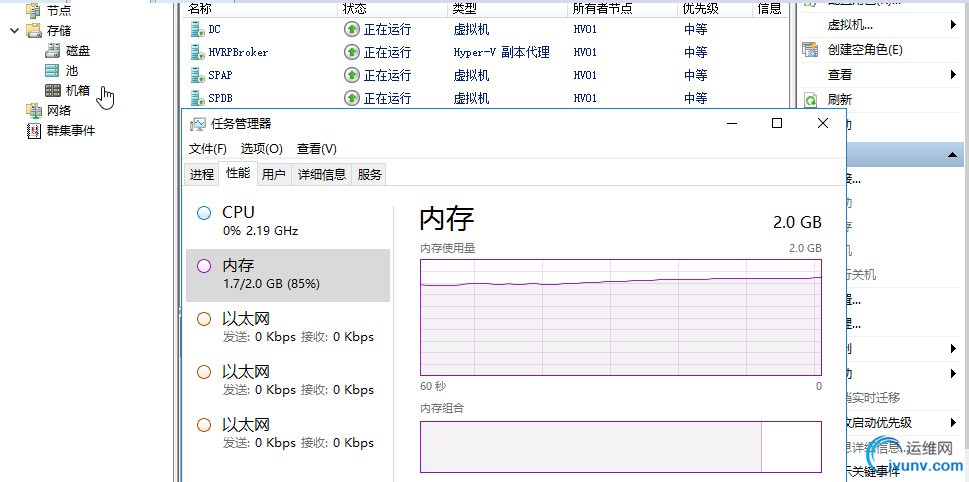The image size is (969, 482).
Task: Click HV01 owner node in SPDB row
Action: 585,98
